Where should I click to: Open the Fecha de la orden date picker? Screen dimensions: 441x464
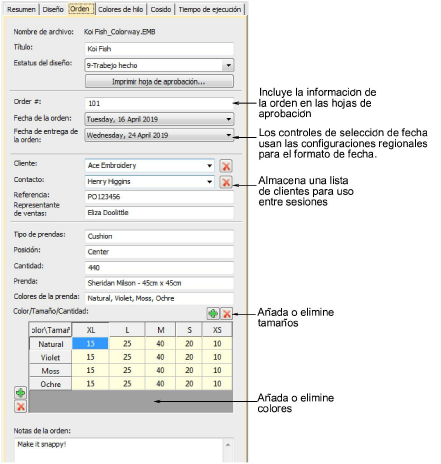coord(229,119)
